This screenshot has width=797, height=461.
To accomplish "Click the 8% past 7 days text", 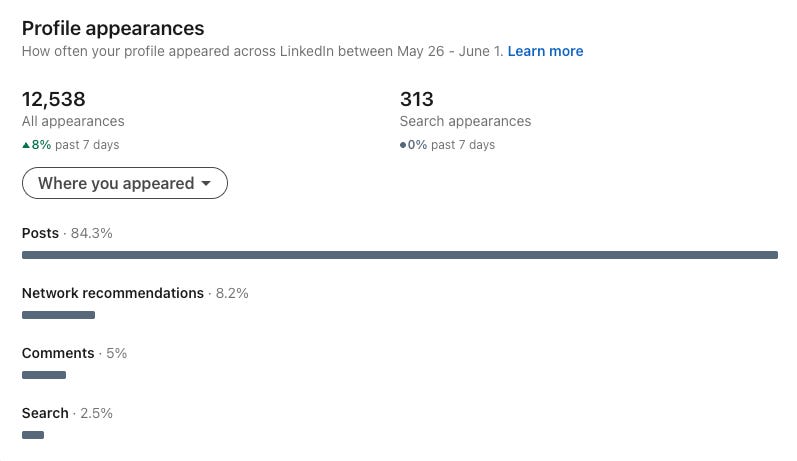I will (x=75, y=145).
